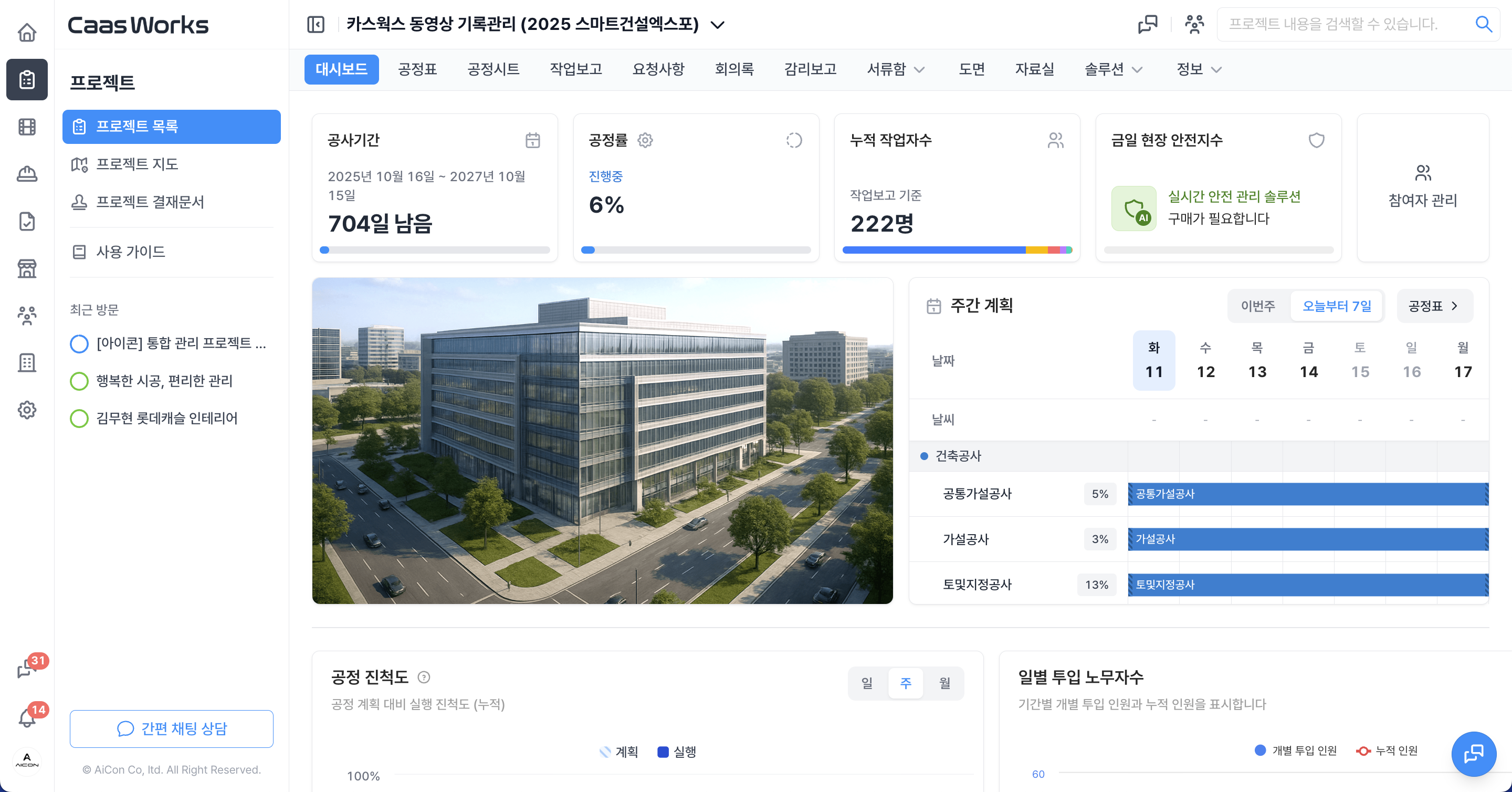This screenshot has height=792, width=1512.
Task: Open the chat messages icon with 31 badge
Action: point(27,669)
